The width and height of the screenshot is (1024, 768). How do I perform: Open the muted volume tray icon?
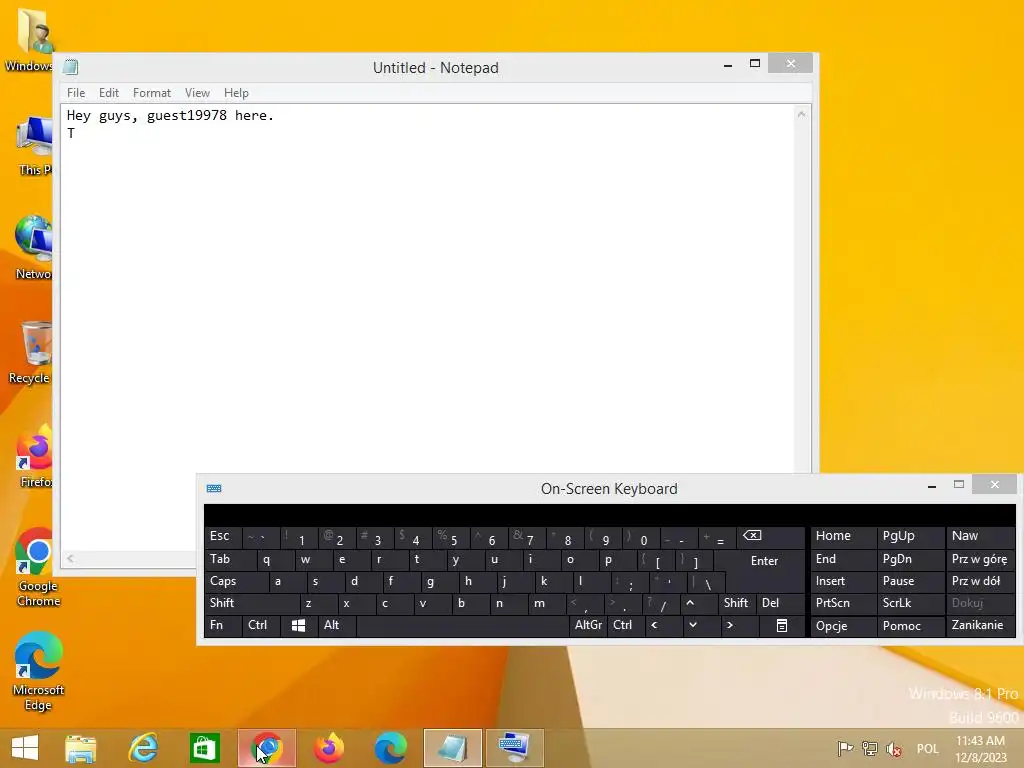click(x=894, y=748)
